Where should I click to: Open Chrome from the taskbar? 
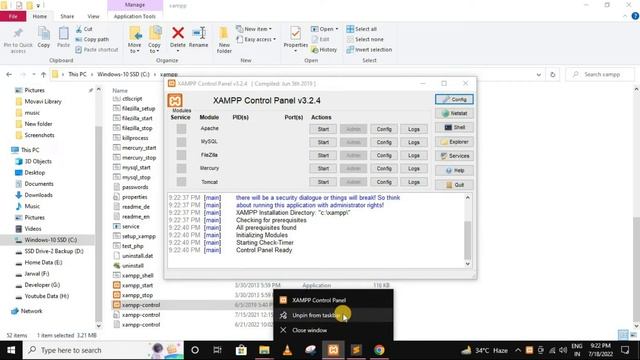[x=379, y=350]
